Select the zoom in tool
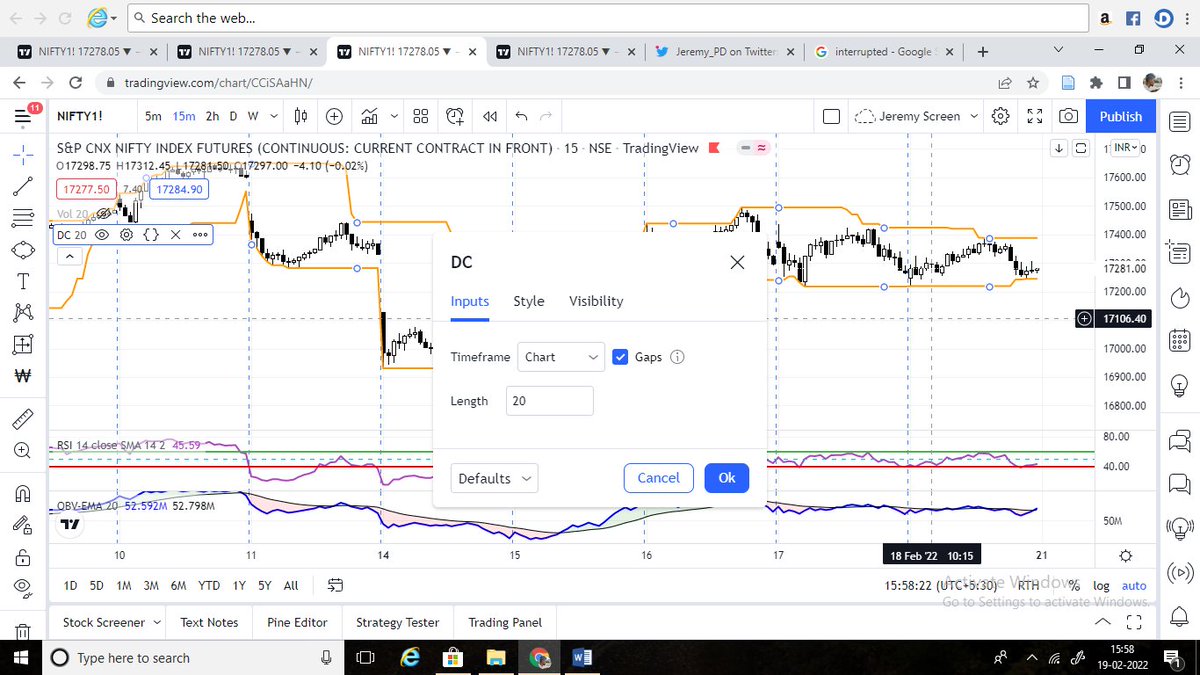 point(24,450)
